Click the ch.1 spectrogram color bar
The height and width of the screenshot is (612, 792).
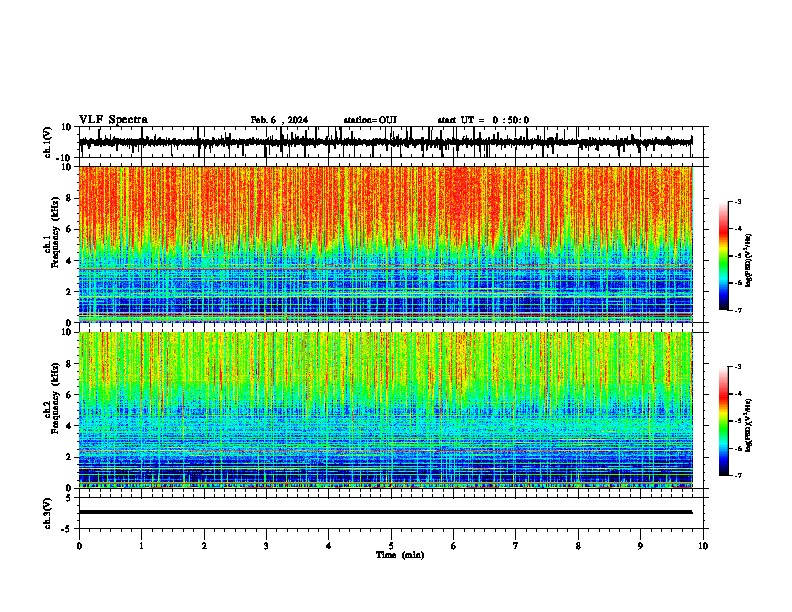tap(724, 256)
